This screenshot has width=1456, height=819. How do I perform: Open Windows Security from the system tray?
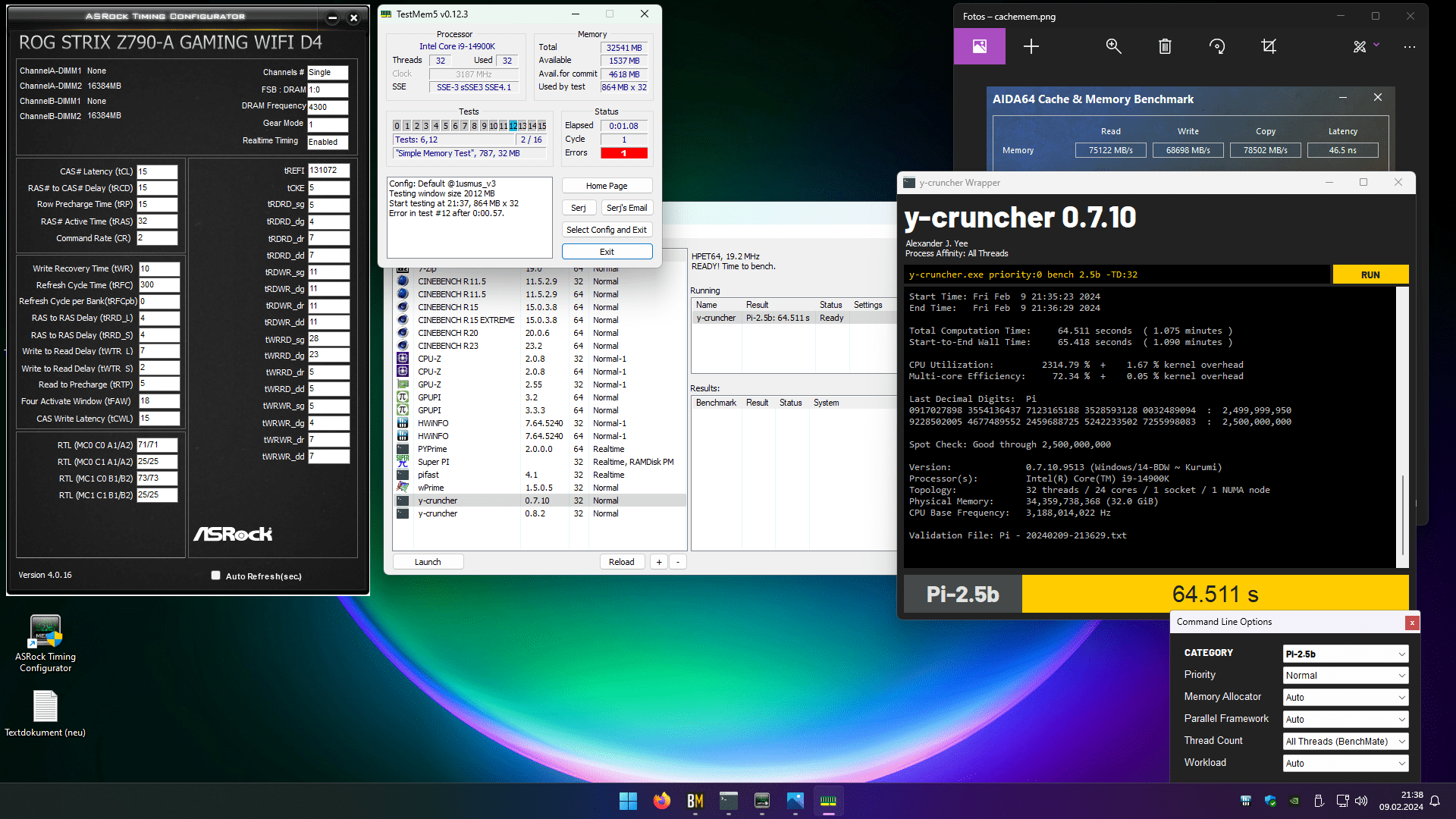(1270, 801)
